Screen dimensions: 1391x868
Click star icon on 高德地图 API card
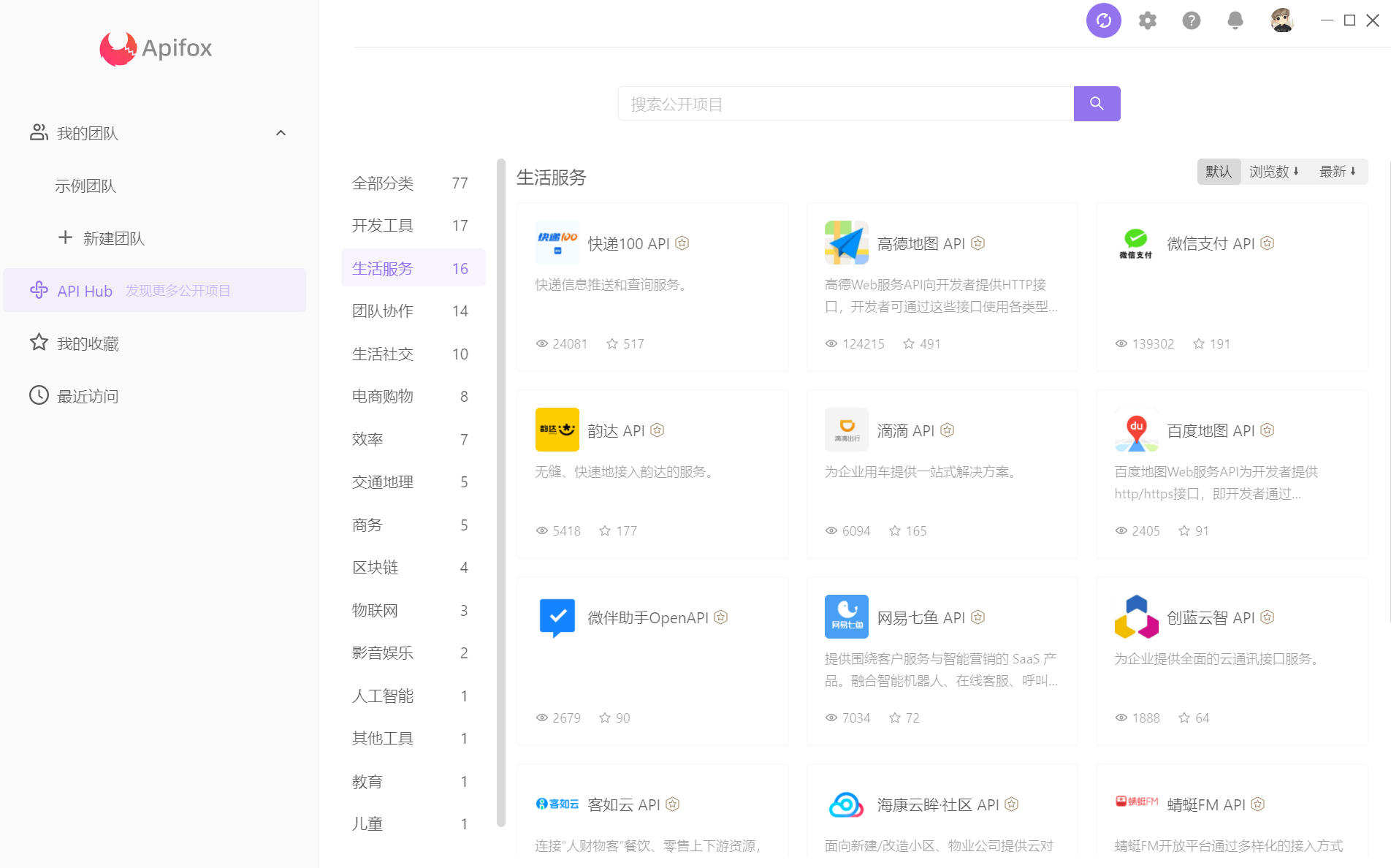[x=909, y=343]
